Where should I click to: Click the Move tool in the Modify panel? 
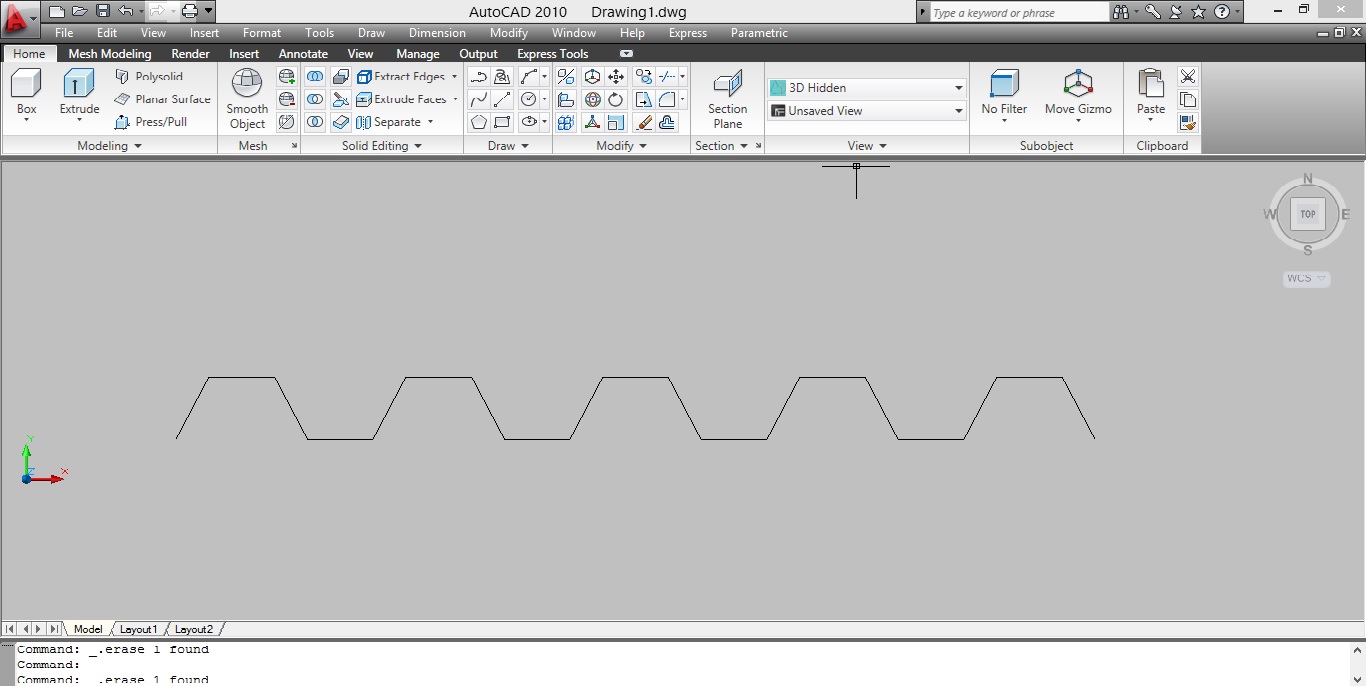[616, 76]
